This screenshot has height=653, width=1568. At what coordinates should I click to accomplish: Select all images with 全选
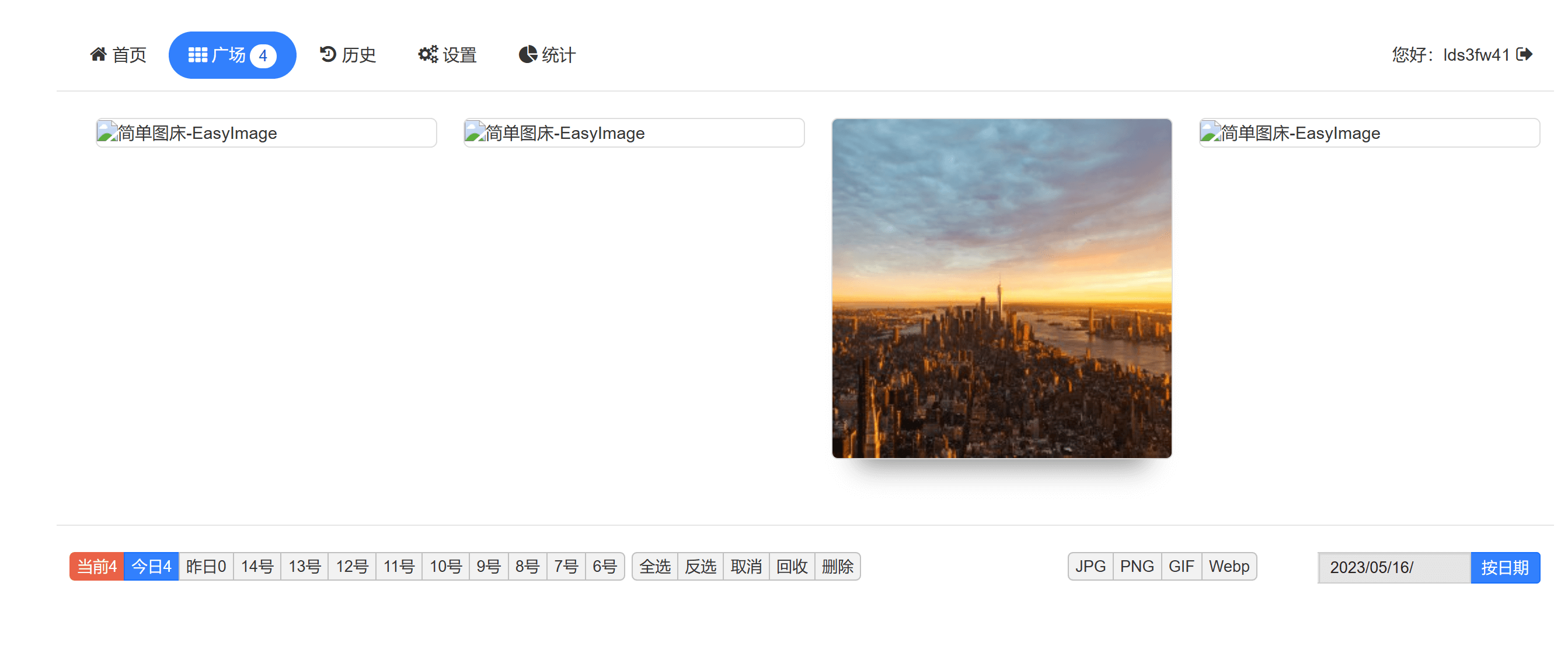click(x=654, y=566)
